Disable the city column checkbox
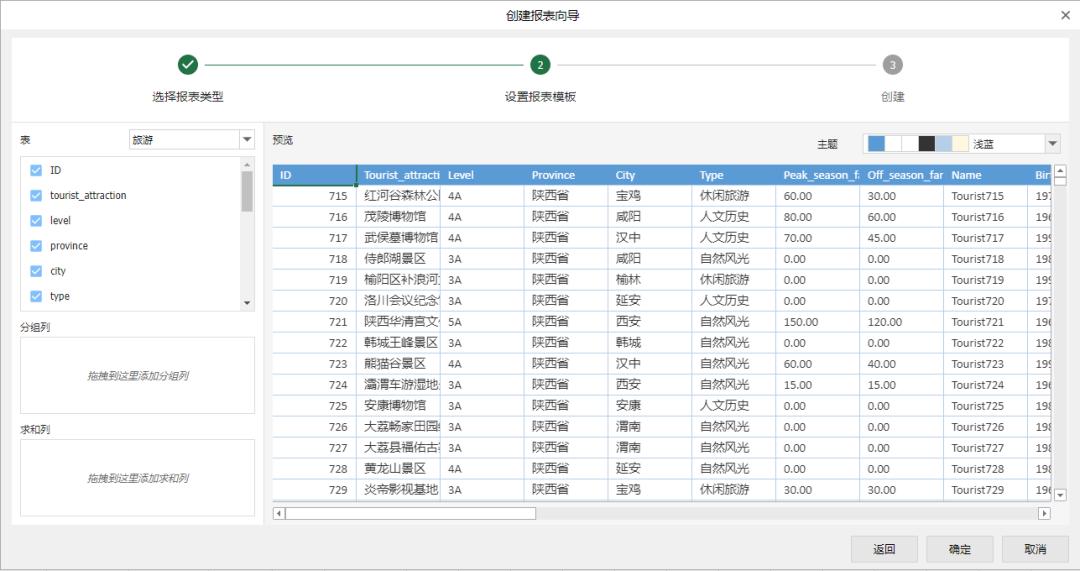The height and width of the screenshot is (571, 1080). [37, 271]
